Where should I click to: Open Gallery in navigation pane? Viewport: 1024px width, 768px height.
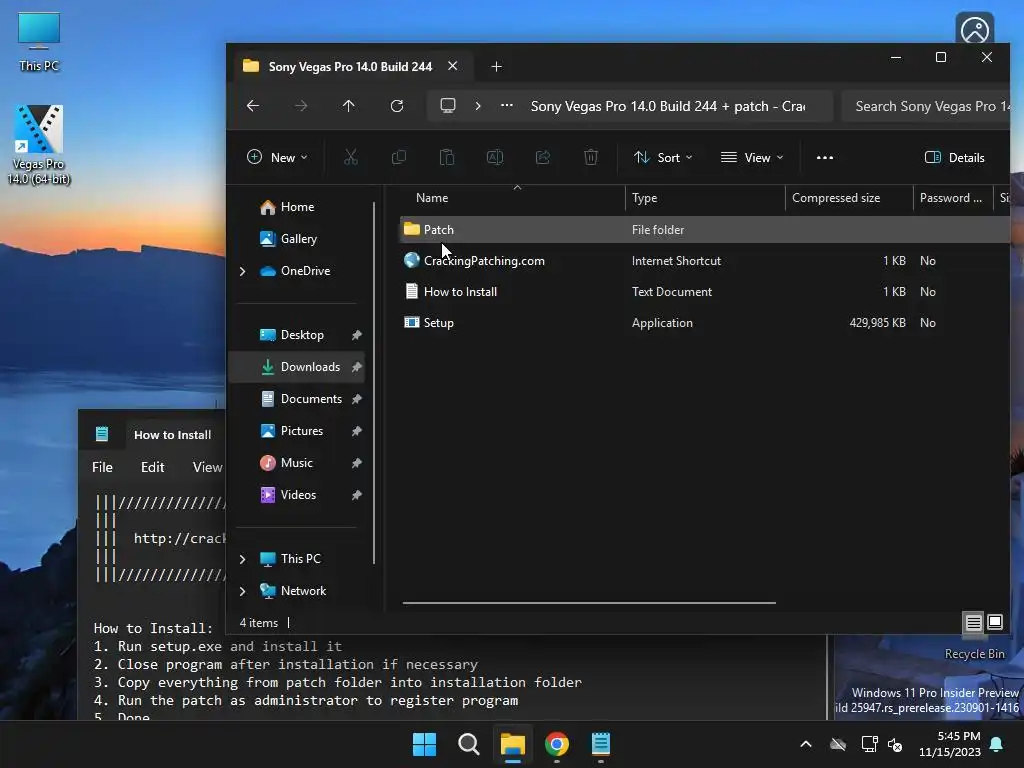click(298, 239)
